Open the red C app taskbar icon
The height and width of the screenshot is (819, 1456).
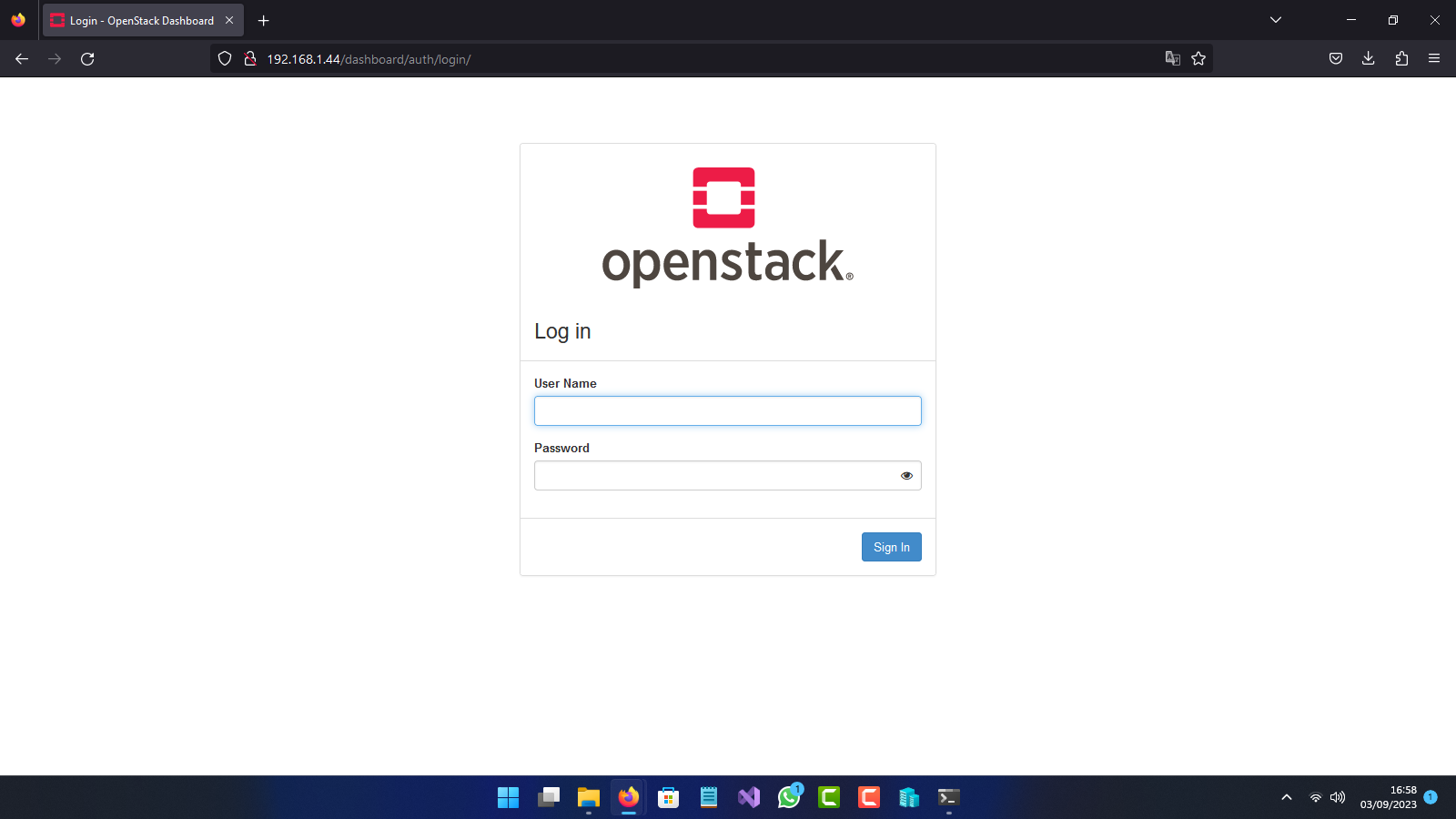tap(869, 798)
